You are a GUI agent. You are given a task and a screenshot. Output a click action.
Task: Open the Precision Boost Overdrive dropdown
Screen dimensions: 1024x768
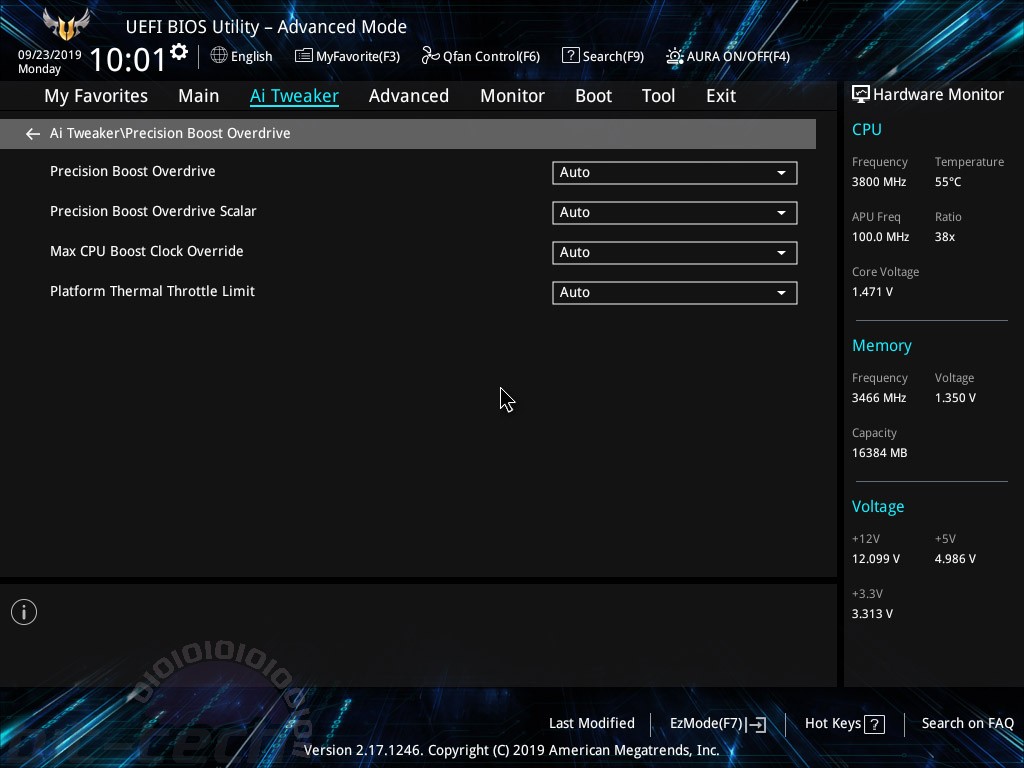(675, 172)
